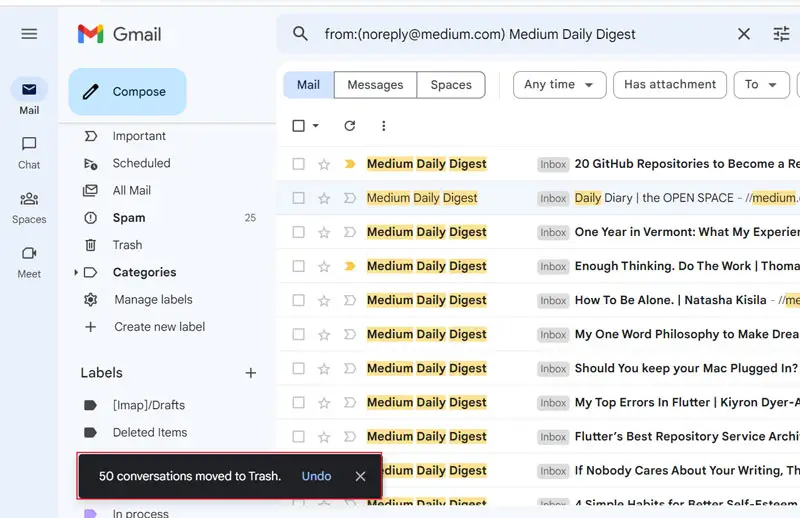
Task: Click into the search mail field
Action: coord(520,34)
